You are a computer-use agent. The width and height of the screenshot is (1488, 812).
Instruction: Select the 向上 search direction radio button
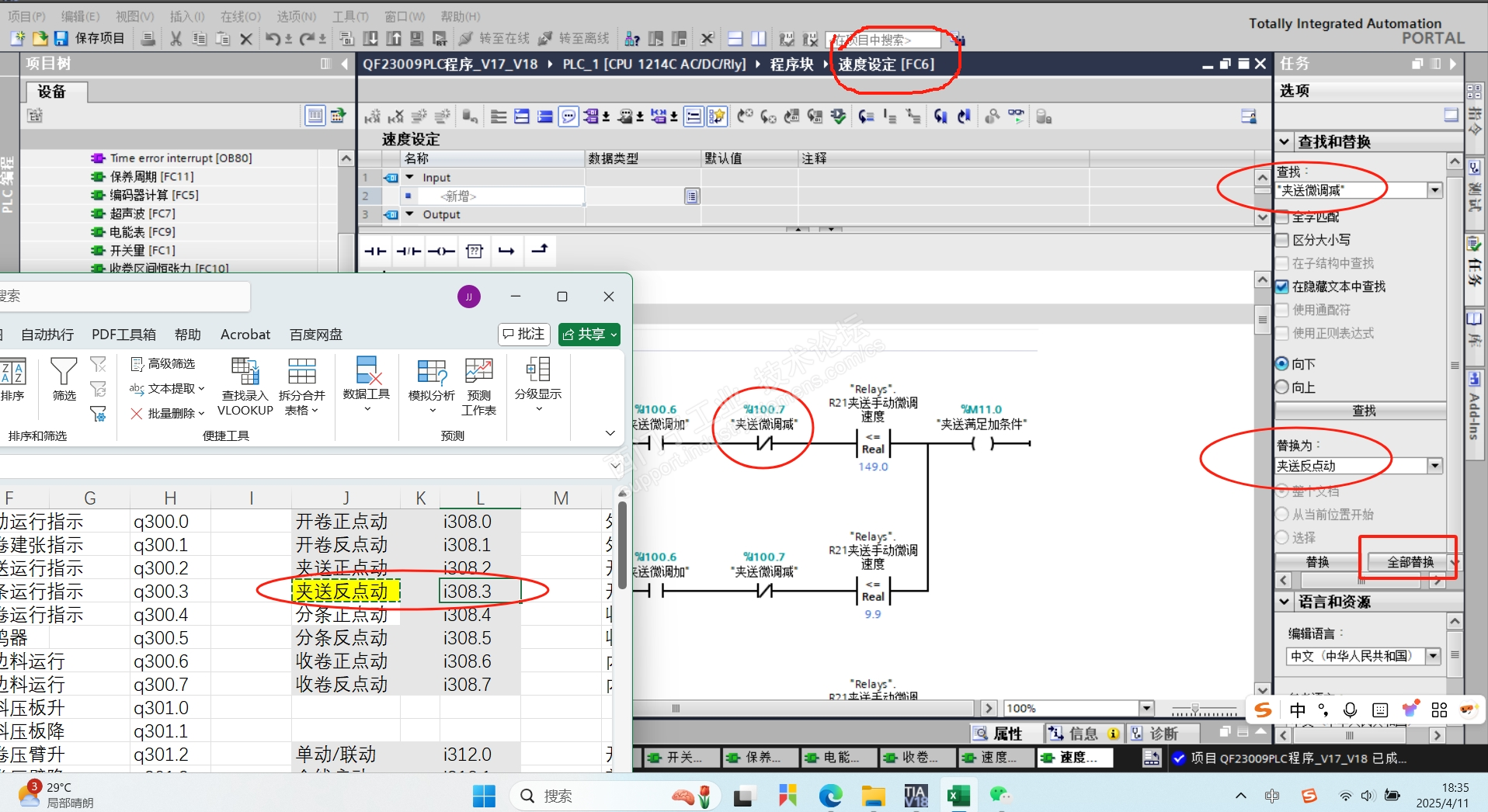(x=1283, y=387)
